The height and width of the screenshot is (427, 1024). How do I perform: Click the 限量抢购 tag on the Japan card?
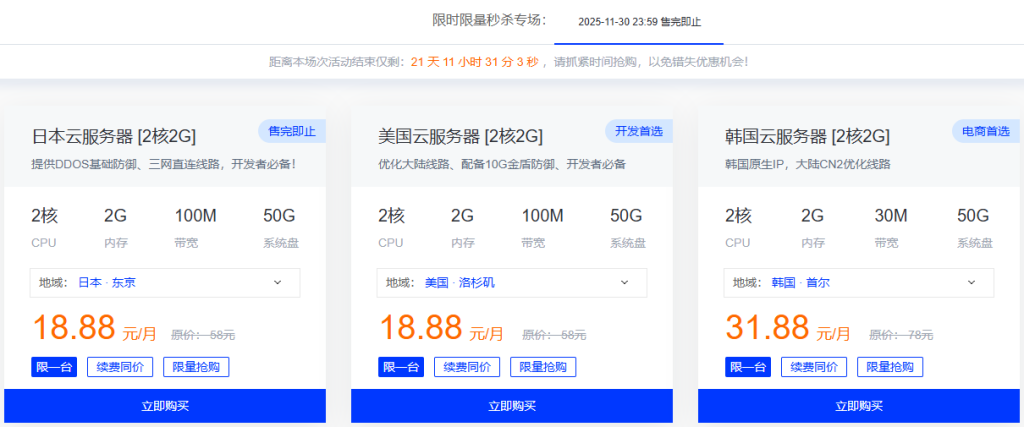point(196,367)
